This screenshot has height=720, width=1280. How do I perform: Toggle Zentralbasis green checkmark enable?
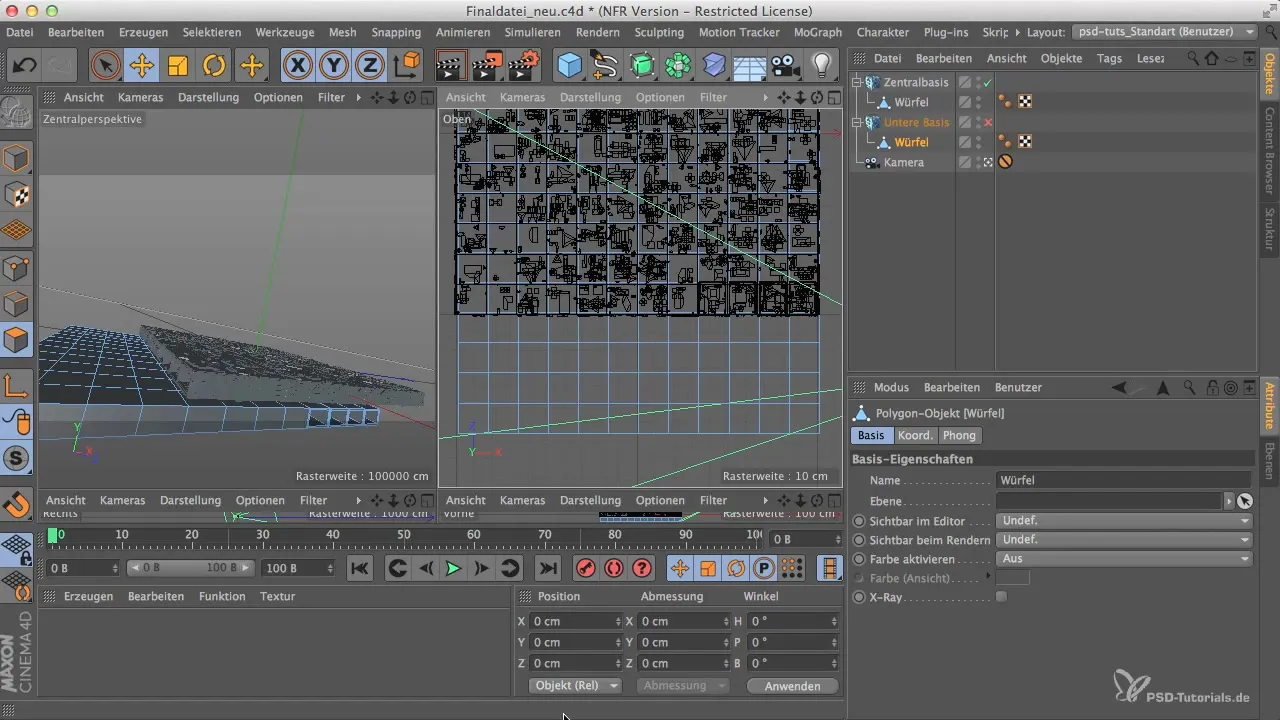988,82
